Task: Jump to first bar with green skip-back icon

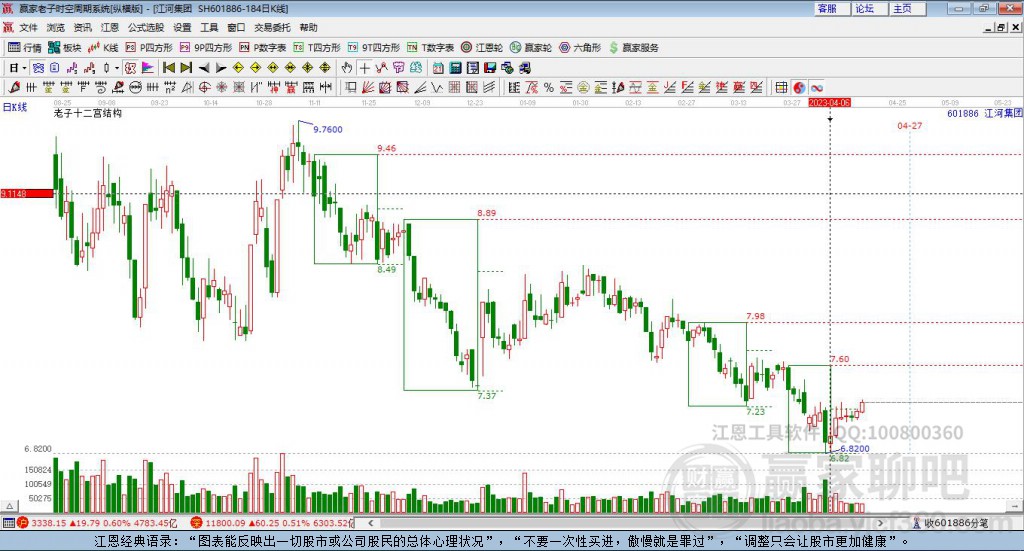Action: 168,68
